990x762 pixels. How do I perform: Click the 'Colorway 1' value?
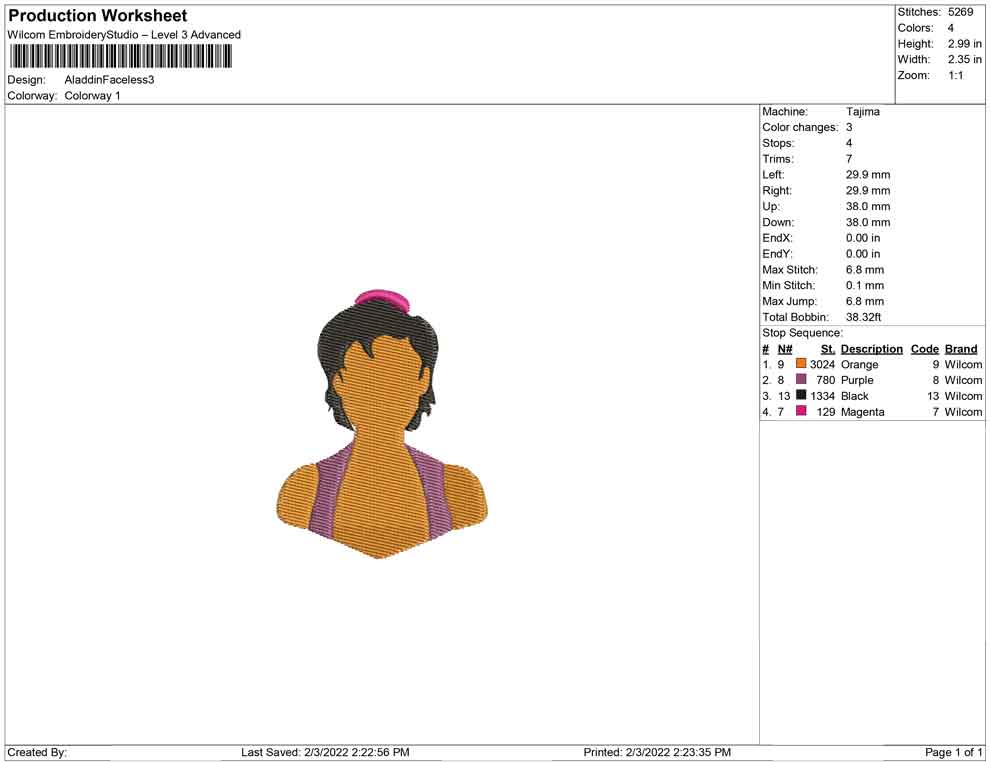click(x=92, y=95)
